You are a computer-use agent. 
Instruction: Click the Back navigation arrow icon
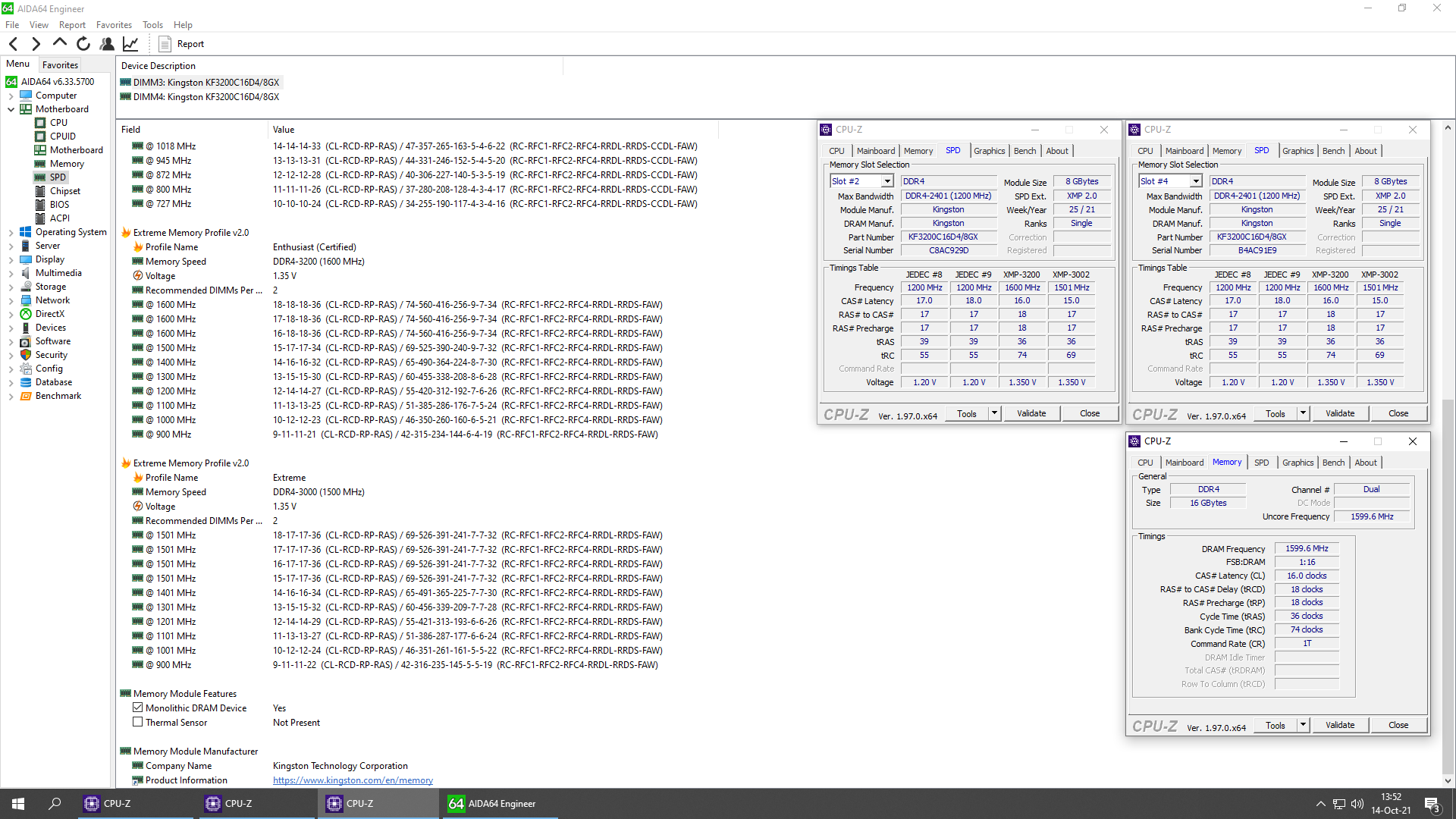tap(13, 44)
